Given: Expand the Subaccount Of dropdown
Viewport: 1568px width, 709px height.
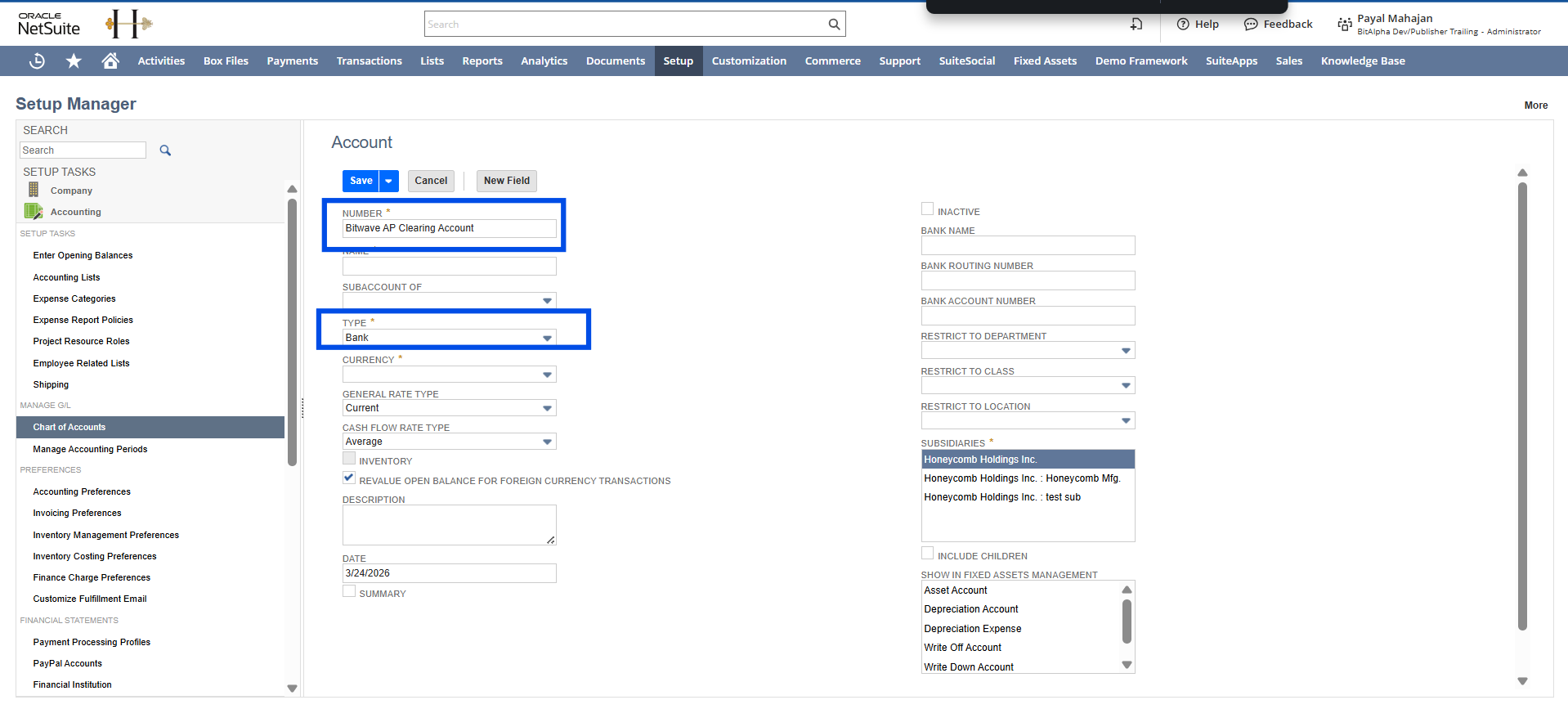Looking at the screenshot, I should click(547, 301).
